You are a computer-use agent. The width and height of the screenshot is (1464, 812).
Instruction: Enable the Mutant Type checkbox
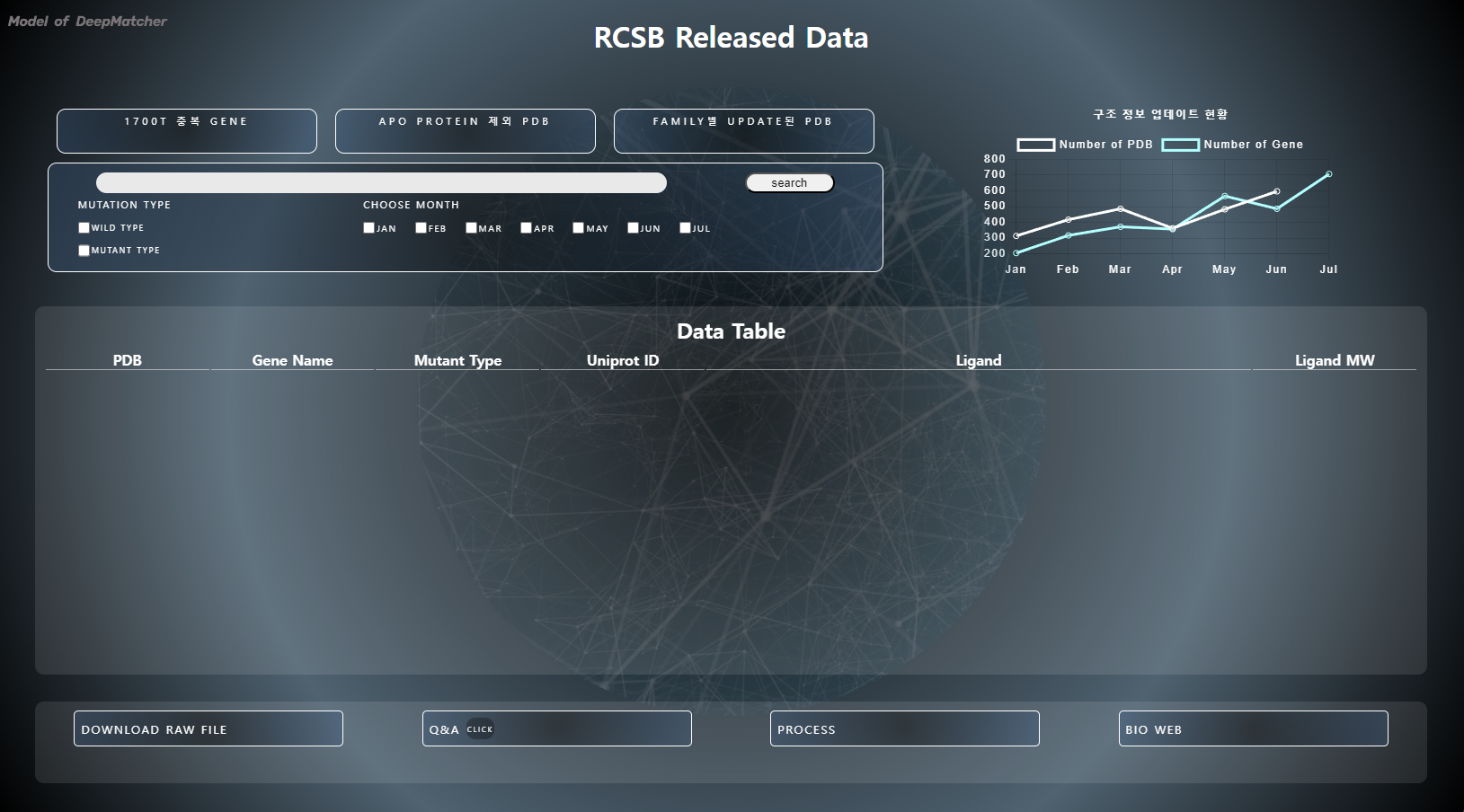[84, 251]
